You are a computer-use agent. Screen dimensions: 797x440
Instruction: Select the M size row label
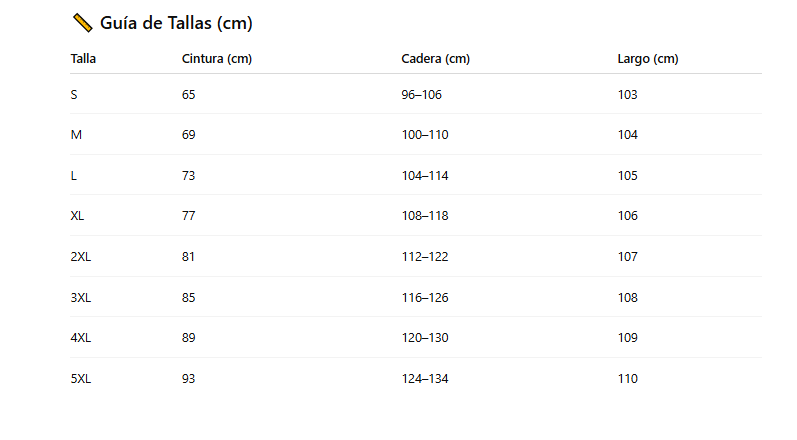(76, 135)
